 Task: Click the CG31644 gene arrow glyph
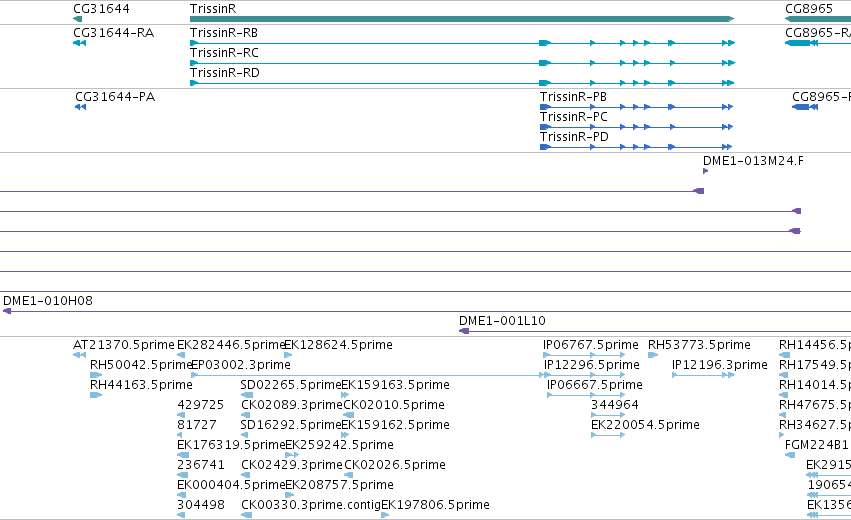pyautogui.click(x=77, y=19)
